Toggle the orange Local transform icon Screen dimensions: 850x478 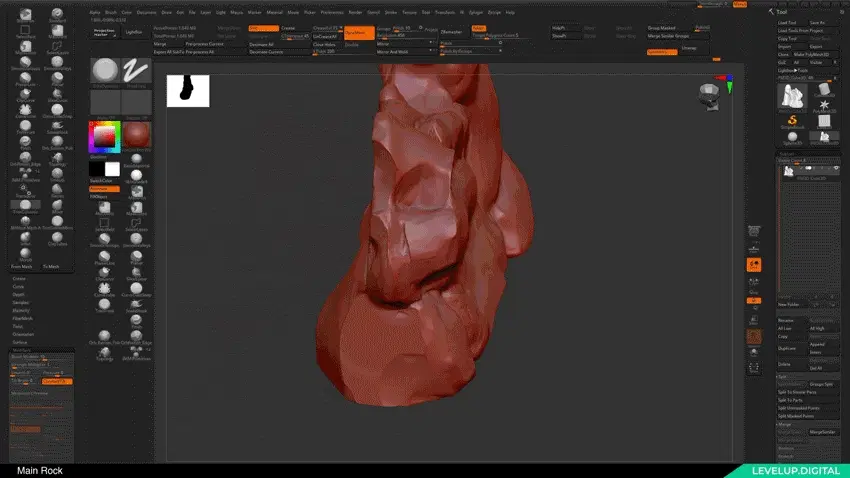click(x=754, y=264)
